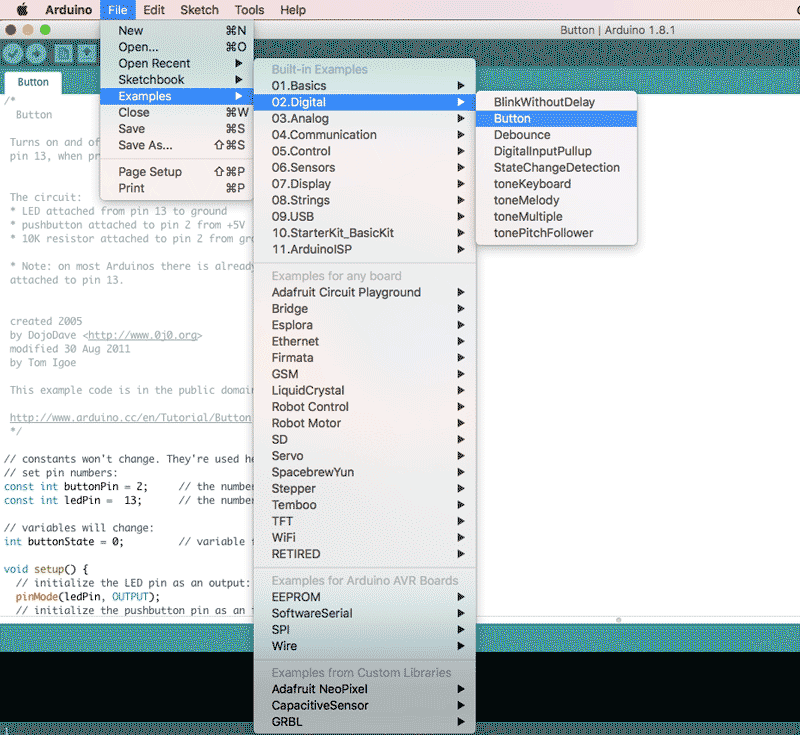
Task: Open the Tools menu
Action: pyautogui.click(x=249, y=10)
